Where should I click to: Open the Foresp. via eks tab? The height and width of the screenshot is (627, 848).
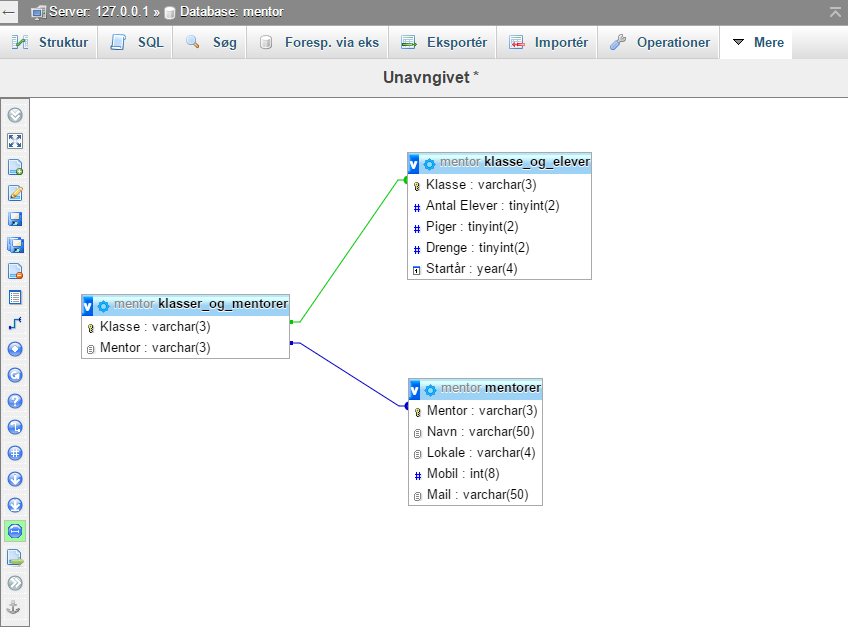(x=319, y=42)
